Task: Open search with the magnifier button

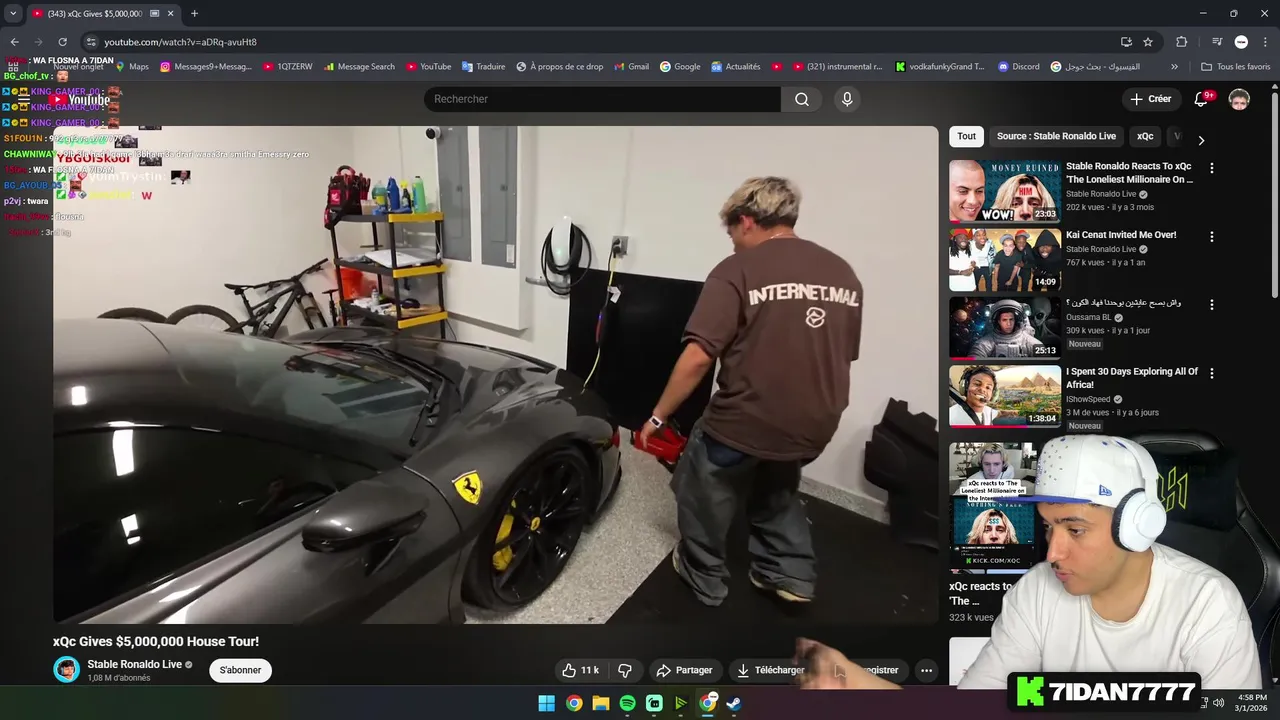Action: coord(802,99)
